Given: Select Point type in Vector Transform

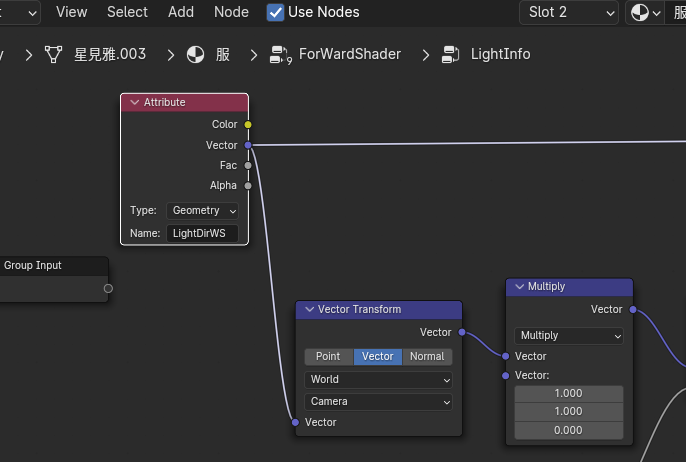Looking at the screenshot, I should [x=328, y=356].
